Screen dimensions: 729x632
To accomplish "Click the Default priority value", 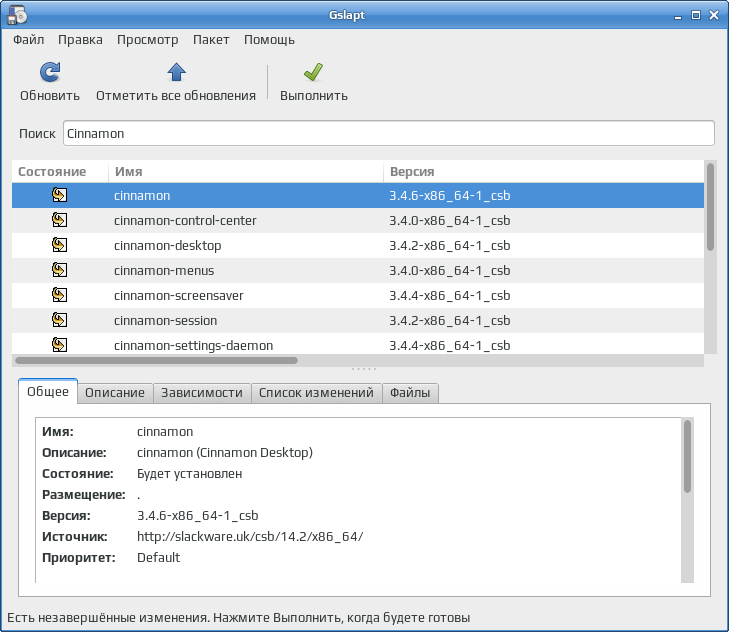I will click(x=158, y=558).
